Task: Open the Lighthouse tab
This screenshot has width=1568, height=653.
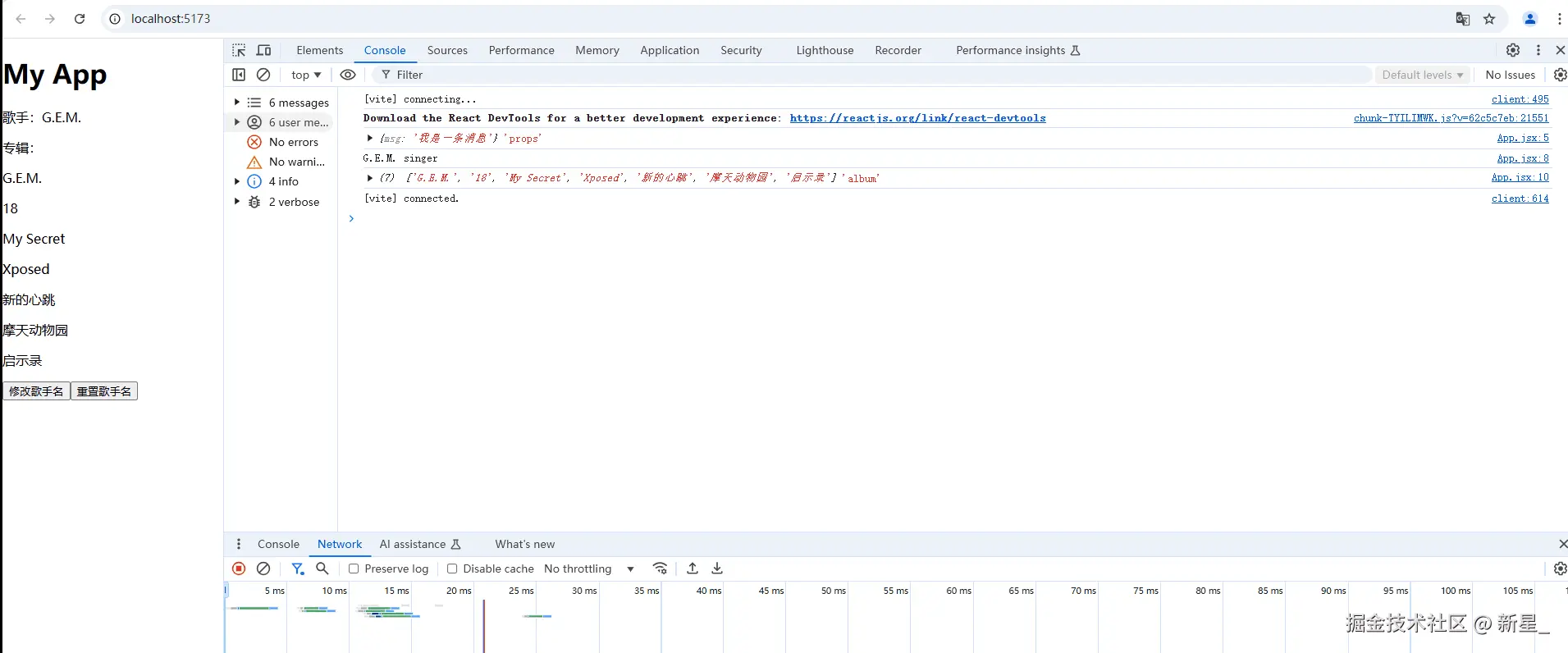Action: point(825,50)
